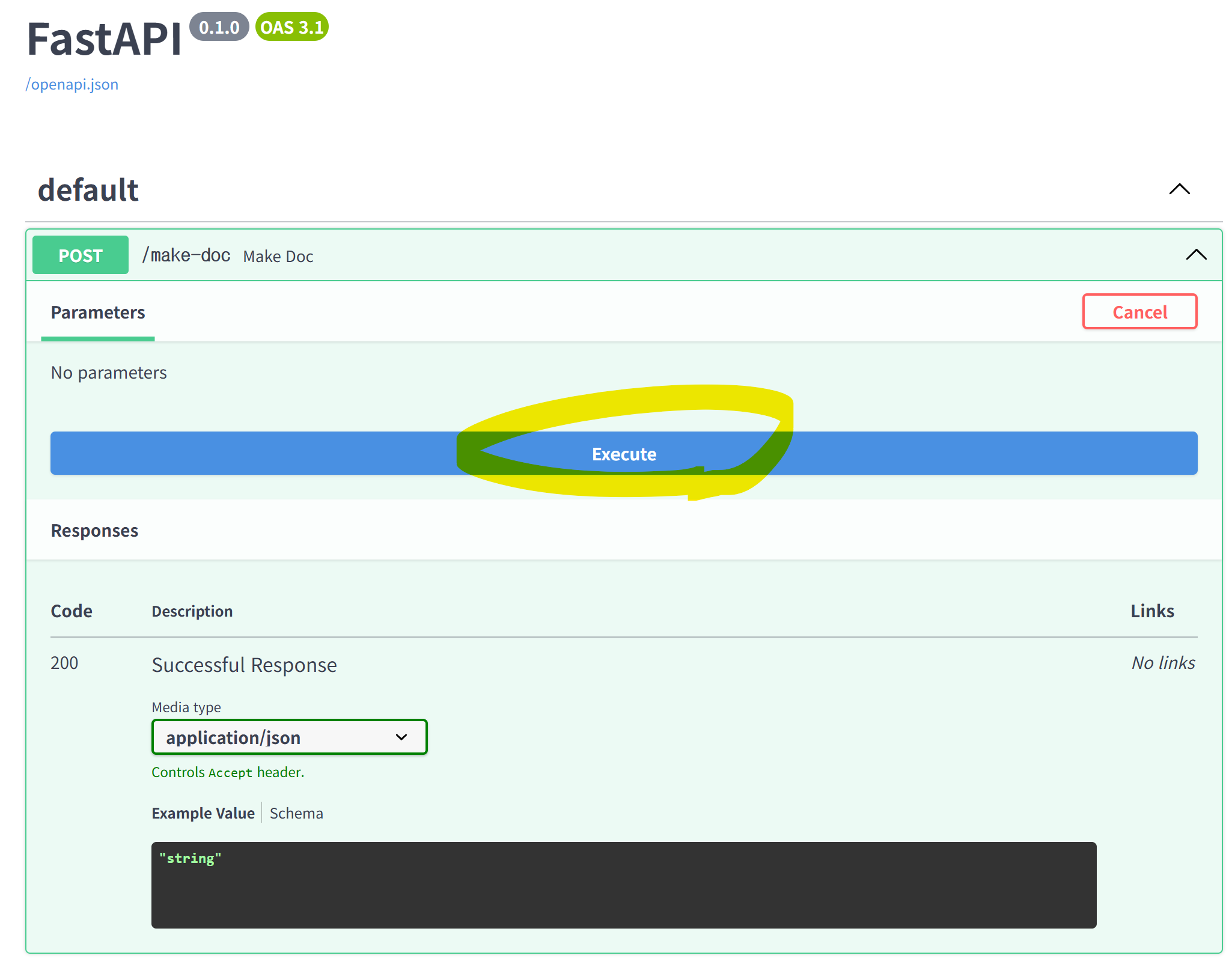Click the OAS 3.1 badge

(292, 27)
